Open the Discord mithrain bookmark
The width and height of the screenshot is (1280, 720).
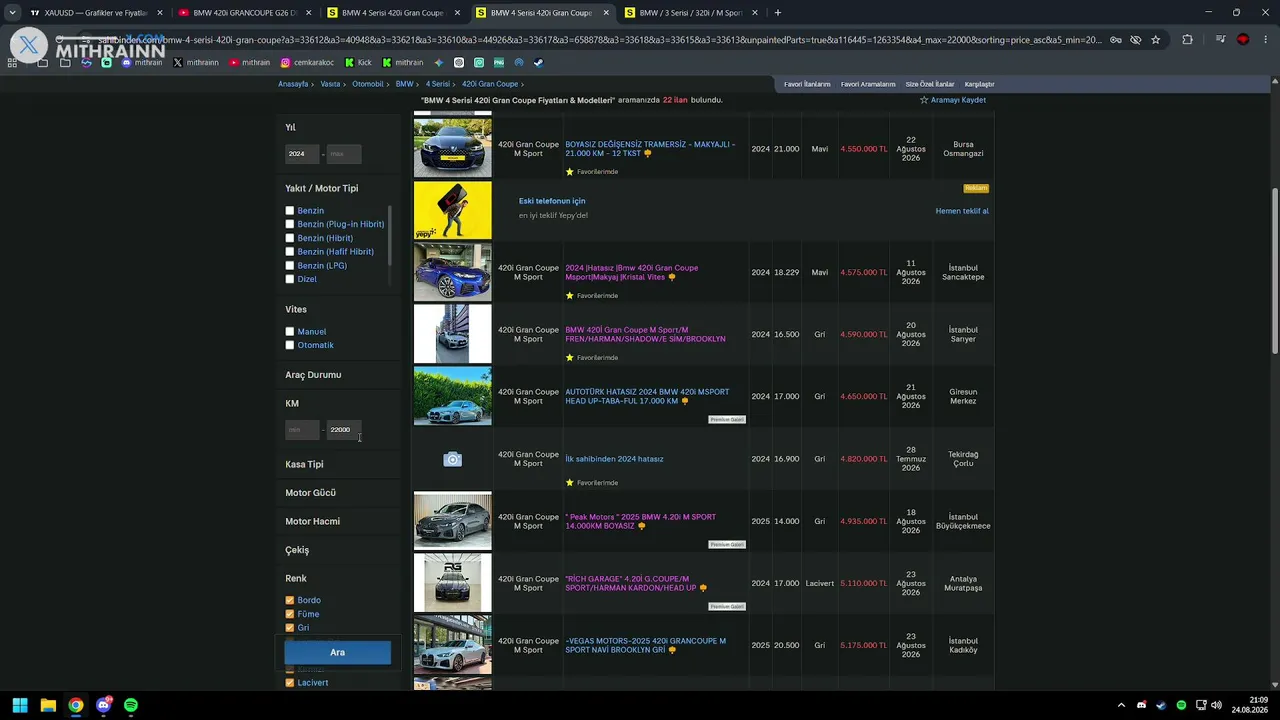[x=141, y=62]
